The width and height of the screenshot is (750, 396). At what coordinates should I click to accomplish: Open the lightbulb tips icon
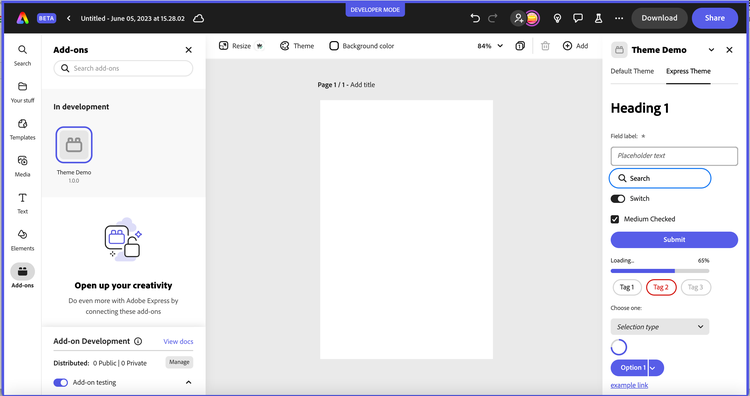(x=557, y=18)
